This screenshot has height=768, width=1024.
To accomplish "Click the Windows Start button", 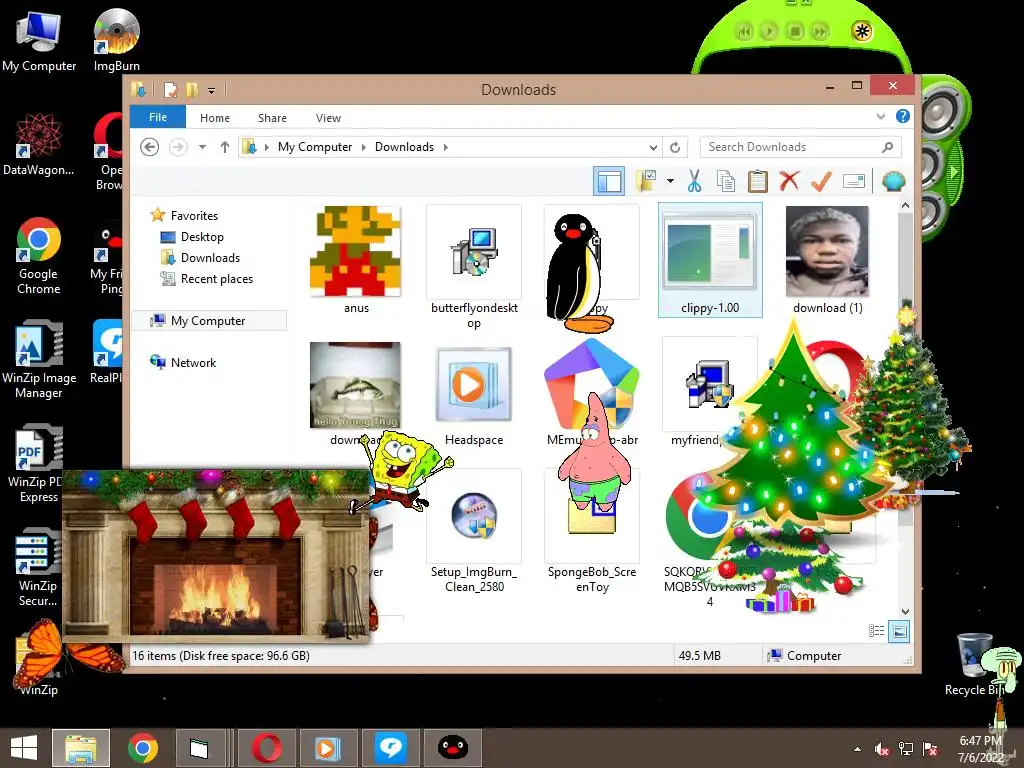I will (x=24, y=748).
